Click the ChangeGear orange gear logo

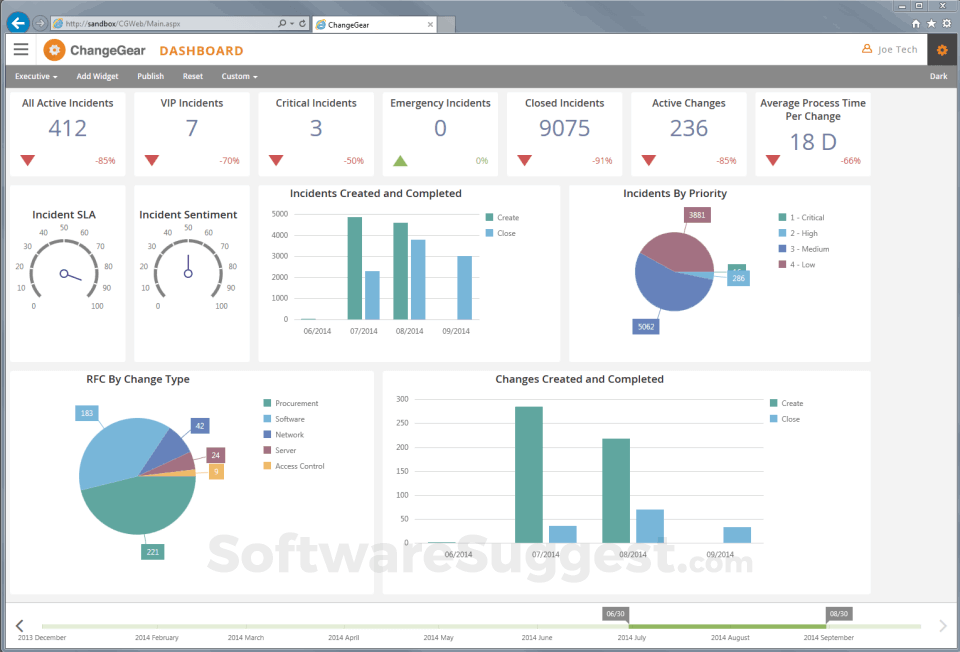click(54, 50)
